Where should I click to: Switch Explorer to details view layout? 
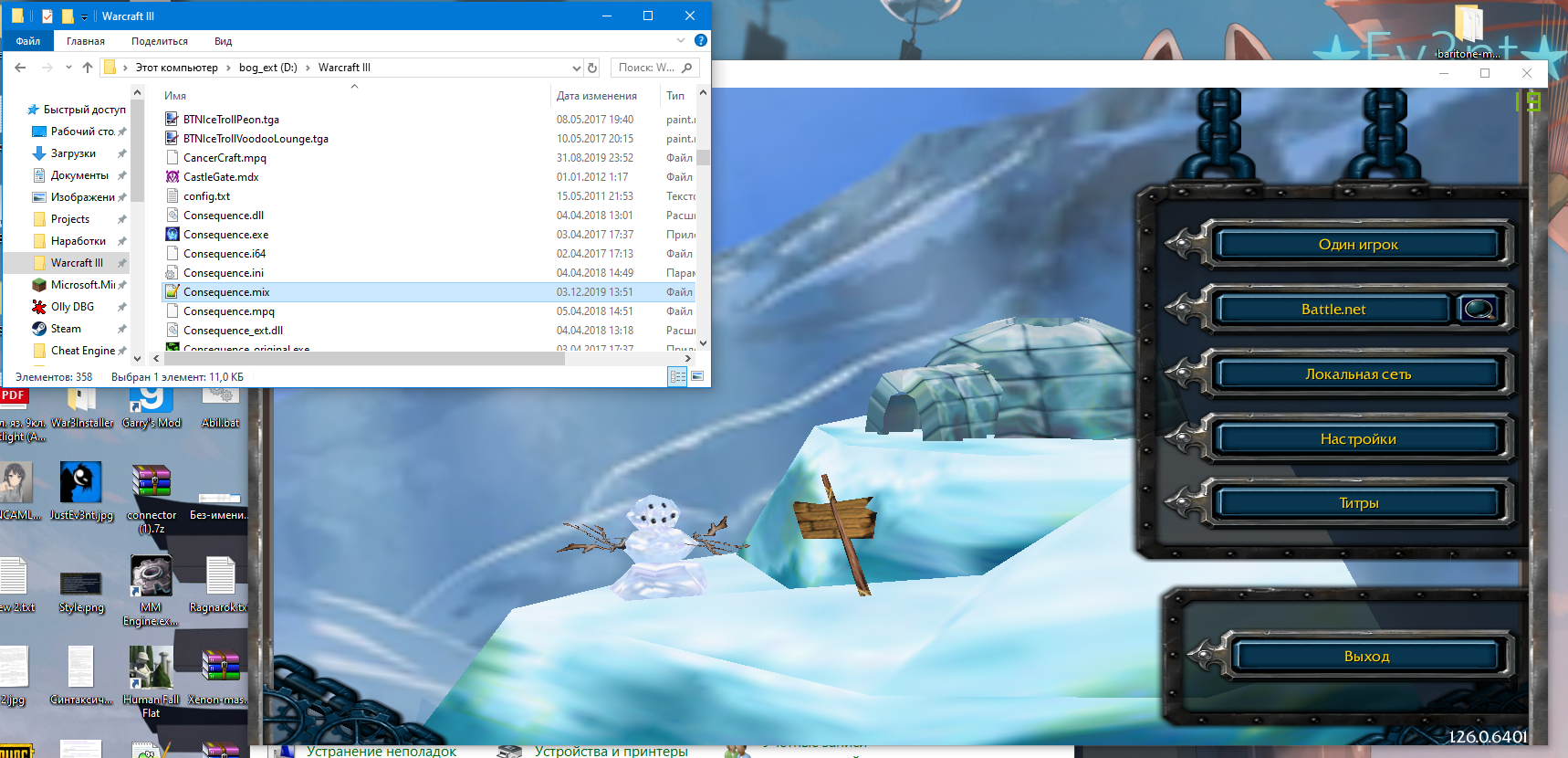tap(677, 376)
